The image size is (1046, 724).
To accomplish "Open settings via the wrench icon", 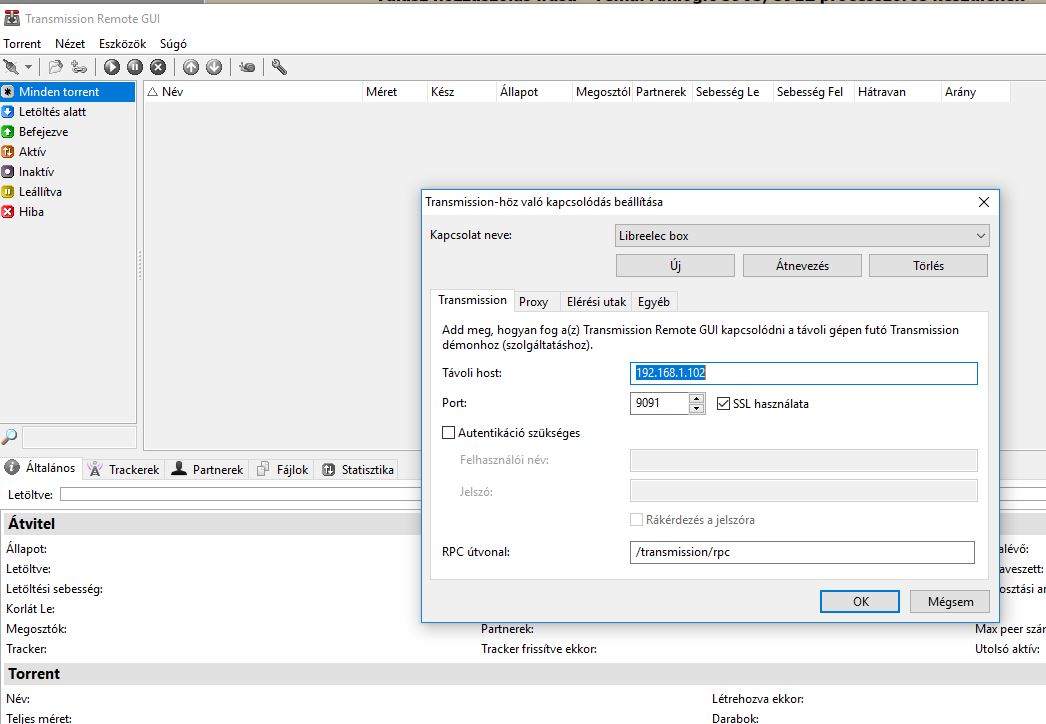I will (279, 67).
